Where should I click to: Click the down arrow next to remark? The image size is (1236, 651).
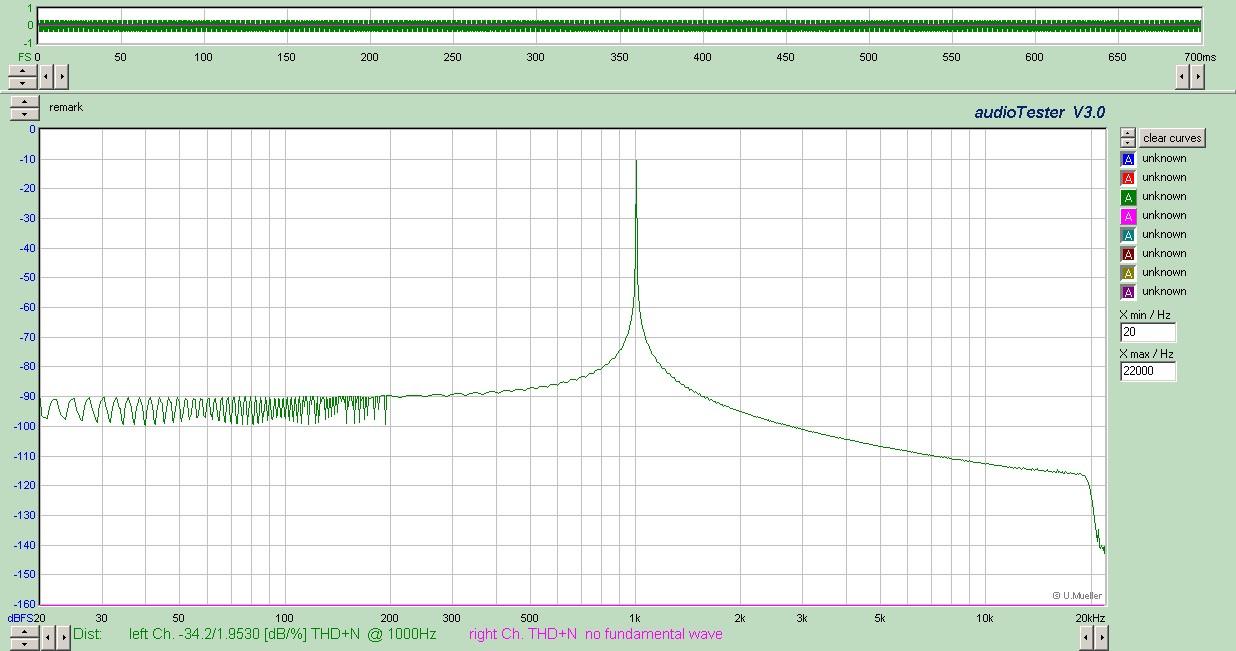coord(23,114)
